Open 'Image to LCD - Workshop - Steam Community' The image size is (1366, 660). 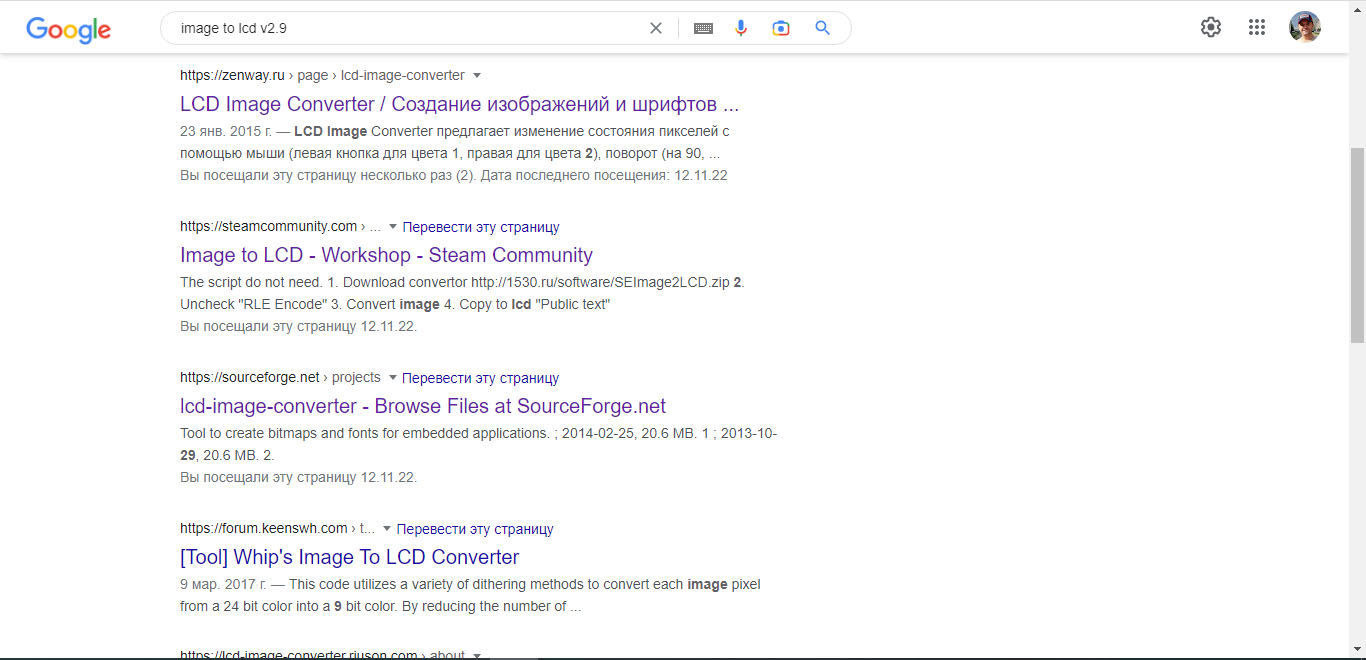pyautogui.click(x=386, y=255)
